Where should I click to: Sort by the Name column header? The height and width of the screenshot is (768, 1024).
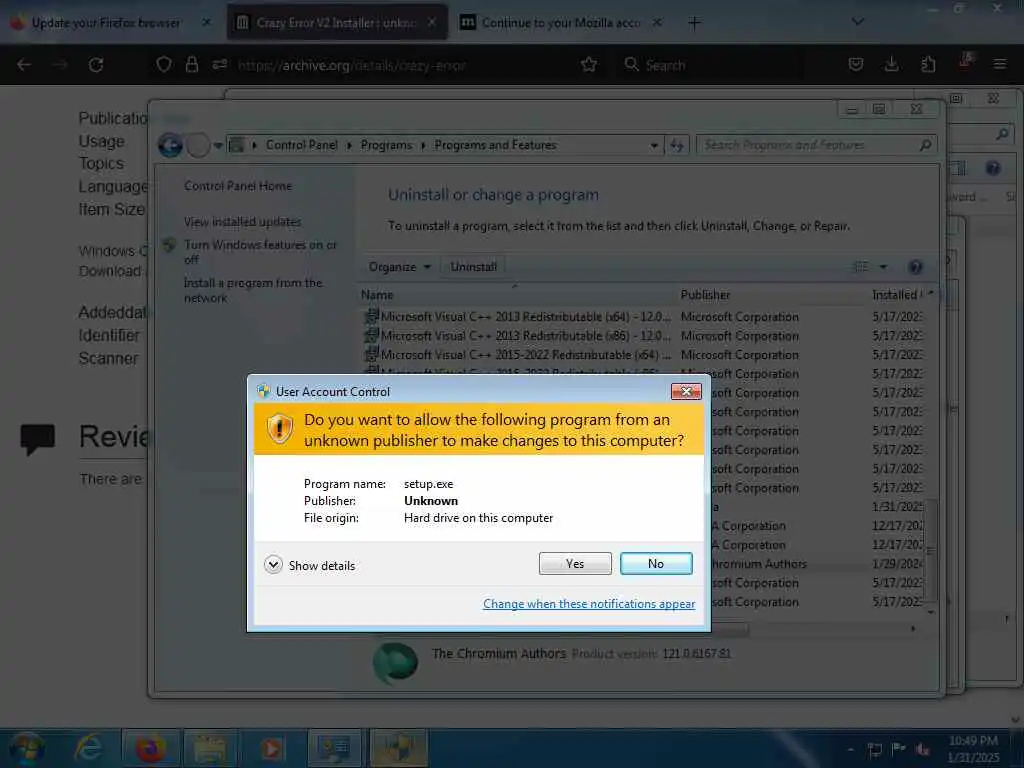(516, 295)
